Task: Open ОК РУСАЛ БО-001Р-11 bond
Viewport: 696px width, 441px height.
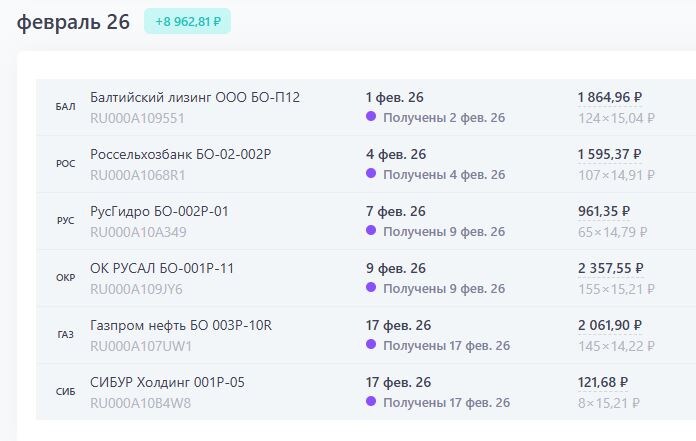Action: tap(162, 268)
